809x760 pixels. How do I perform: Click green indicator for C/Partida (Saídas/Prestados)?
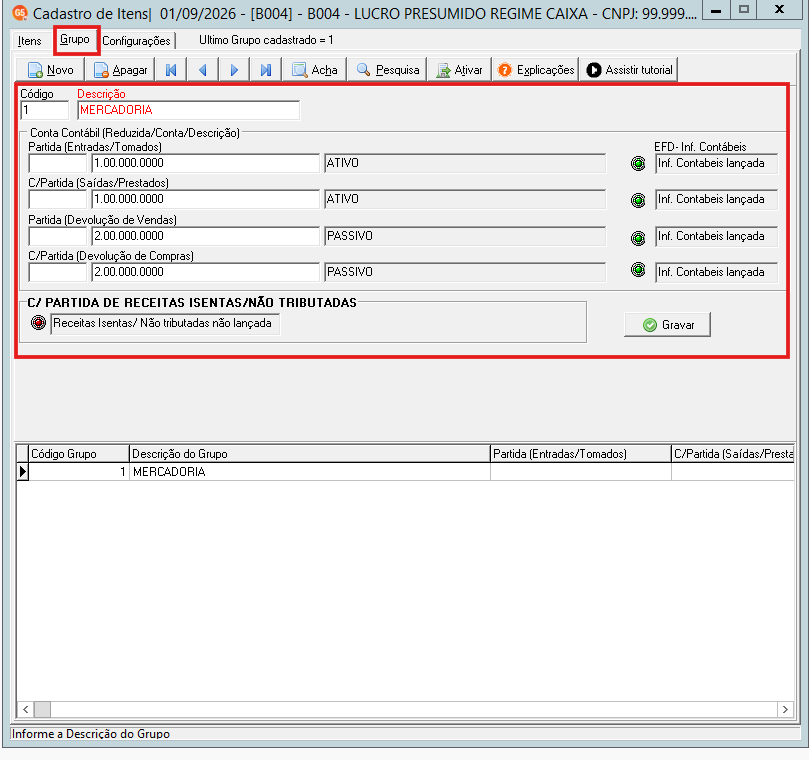(x=638, y=200)
